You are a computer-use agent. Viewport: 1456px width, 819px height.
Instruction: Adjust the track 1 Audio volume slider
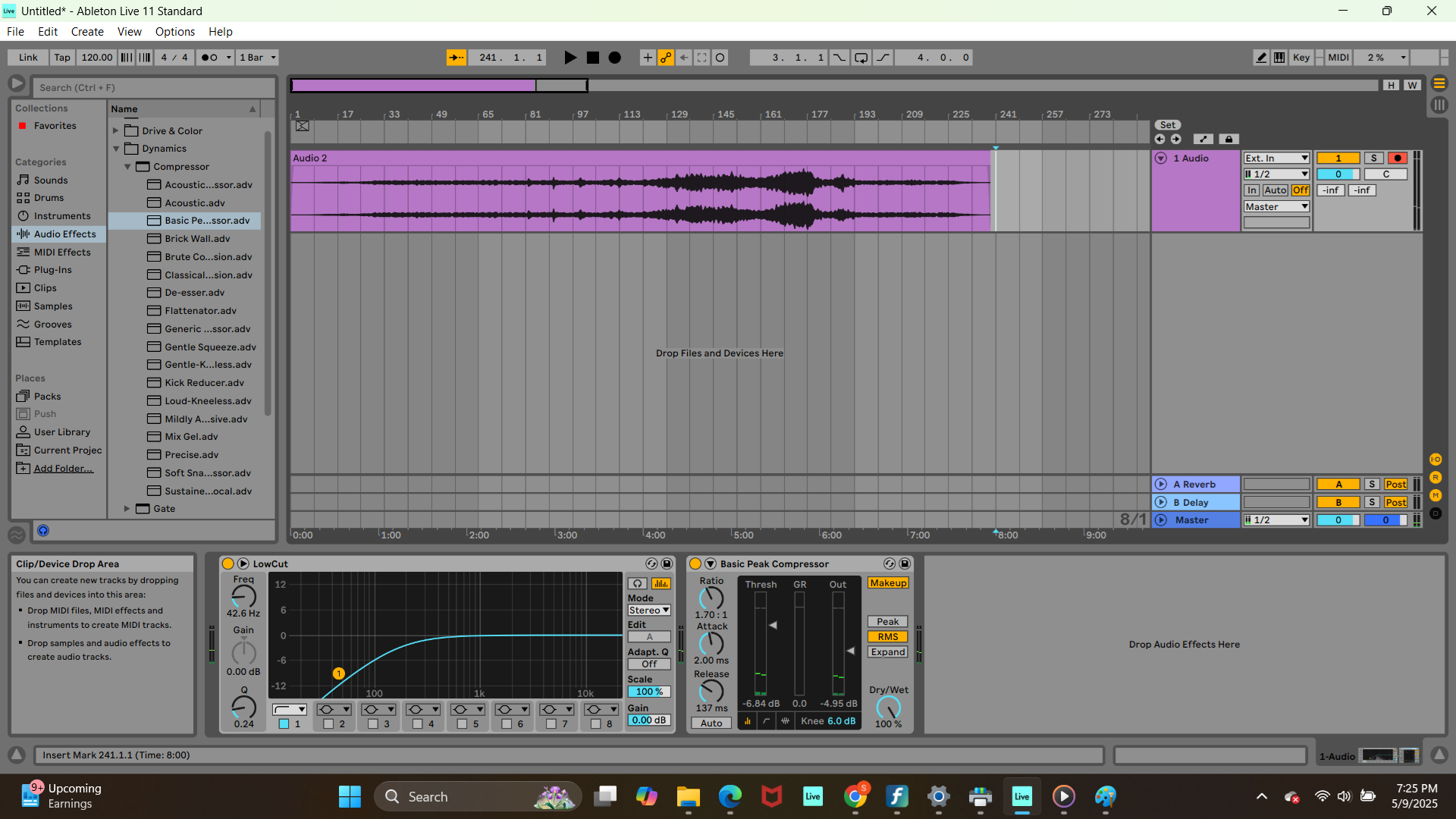tap(1338, 174)
